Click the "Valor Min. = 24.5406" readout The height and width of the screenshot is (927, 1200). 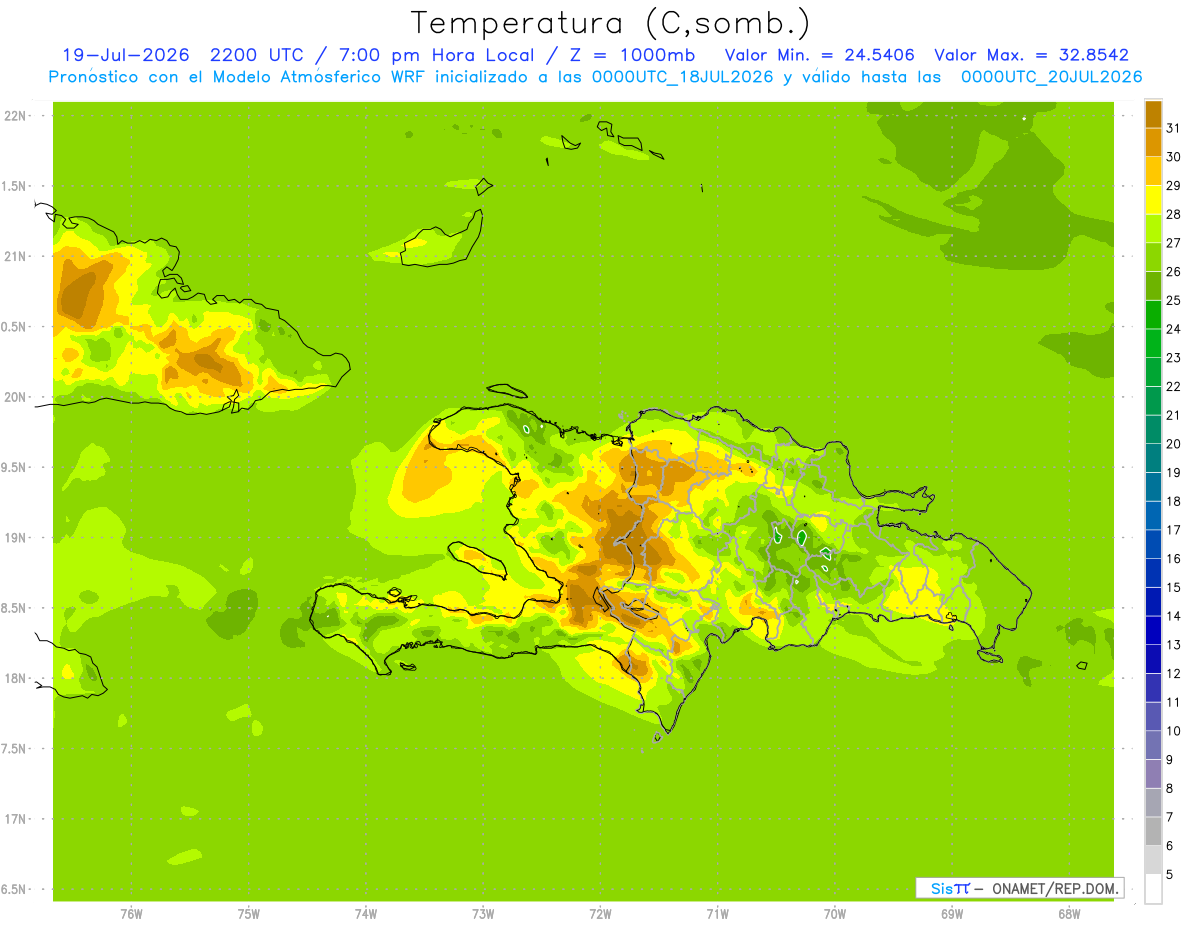pos(819,55)
